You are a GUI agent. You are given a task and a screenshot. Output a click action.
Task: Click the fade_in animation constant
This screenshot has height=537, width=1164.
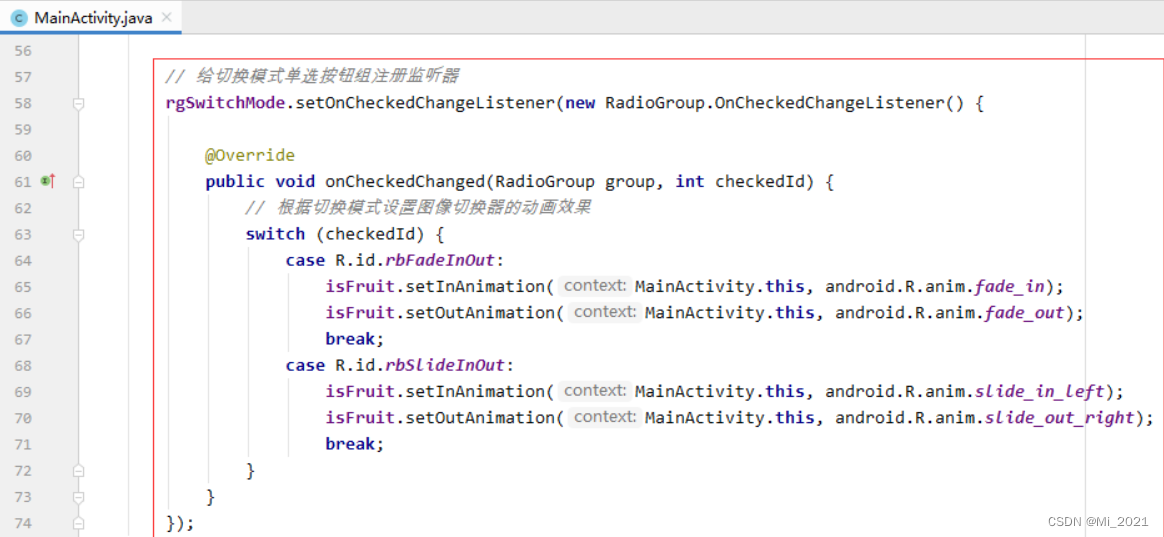pyautogui.click(x=1010, y=287)
